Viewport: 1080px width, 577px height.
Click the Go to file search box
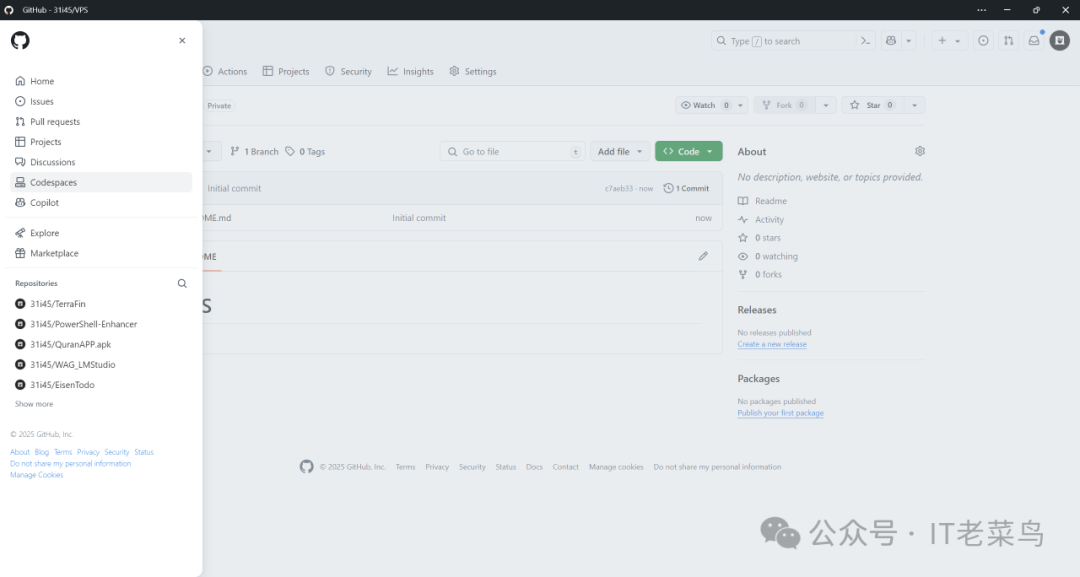click(x=512, y=151)
